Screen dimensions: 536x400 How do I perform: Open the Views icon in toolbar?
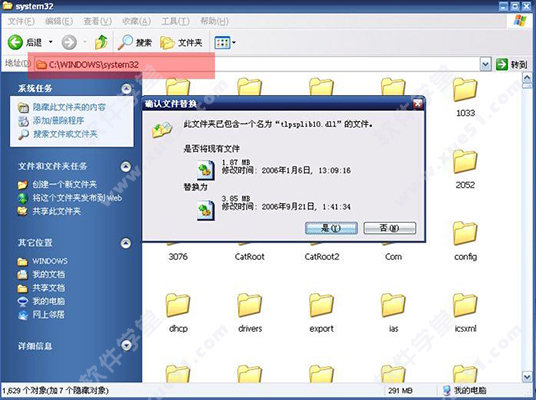[222, 43]
